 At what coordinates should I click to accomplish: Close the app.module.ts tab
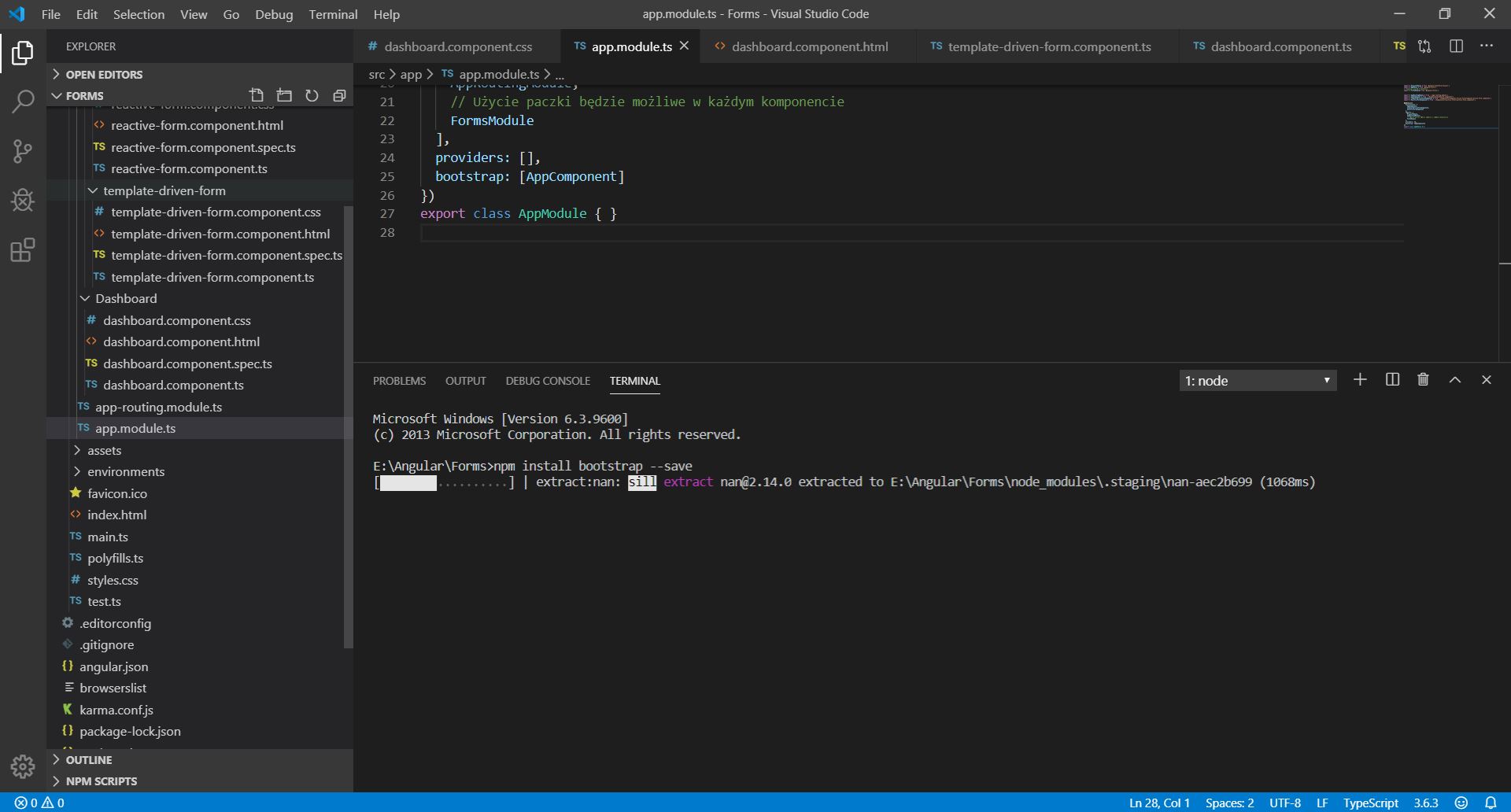click(685, 46)
